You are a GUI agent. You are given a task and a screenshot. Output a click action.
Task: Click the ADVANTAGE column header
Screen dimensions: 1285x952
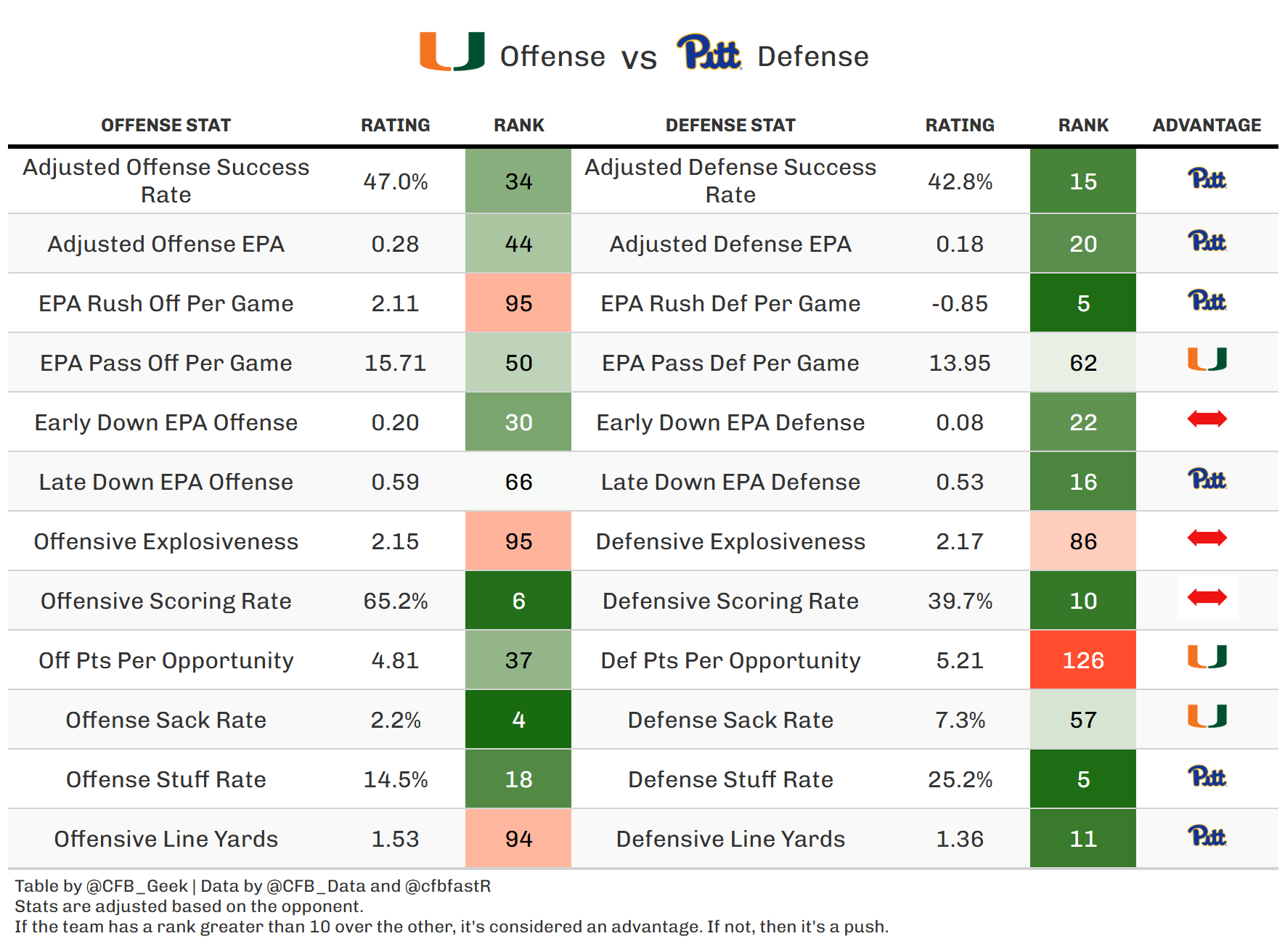coord(1207,126)
